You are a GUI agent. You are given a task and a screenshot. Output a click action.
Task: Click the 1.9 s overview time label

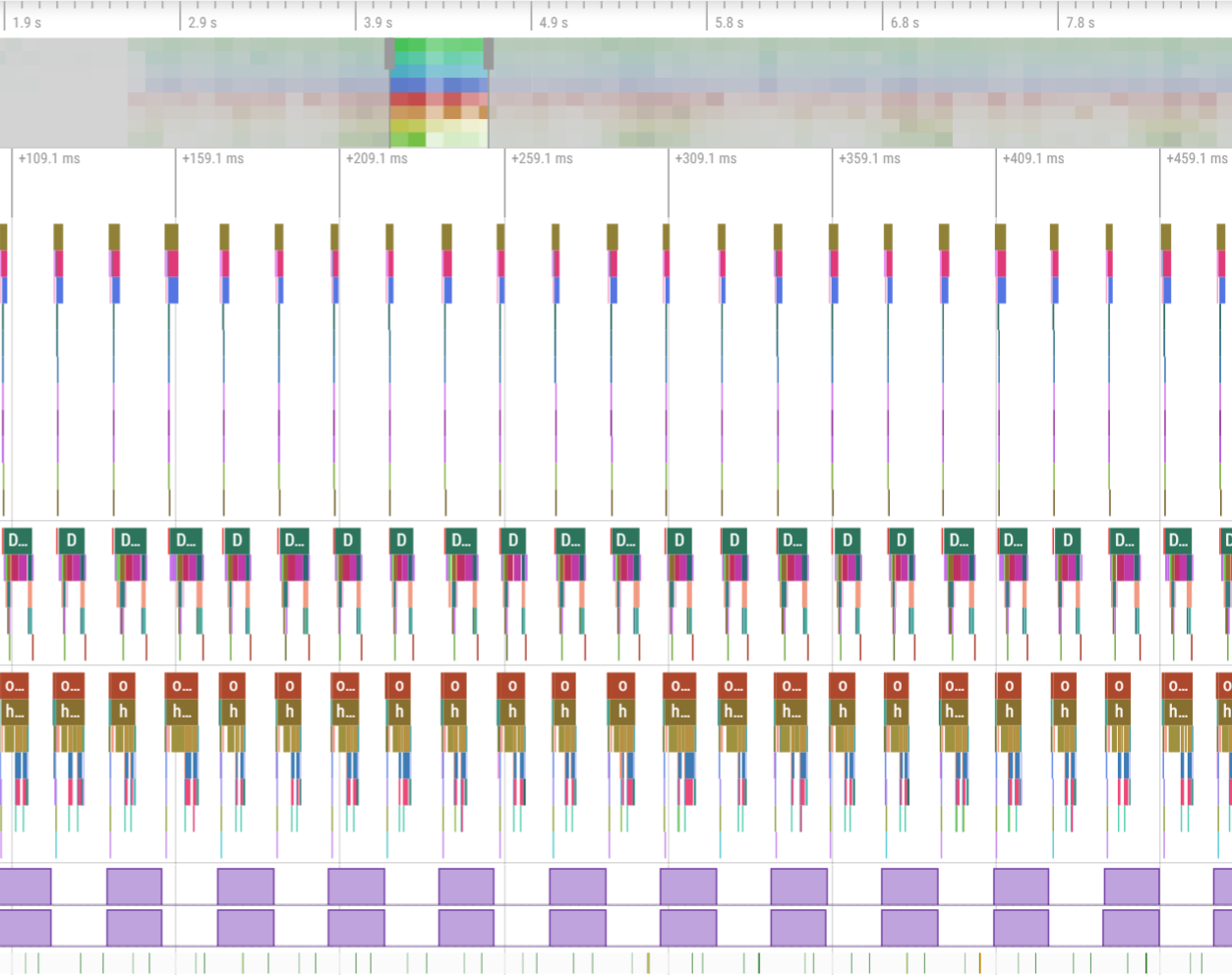28,23
